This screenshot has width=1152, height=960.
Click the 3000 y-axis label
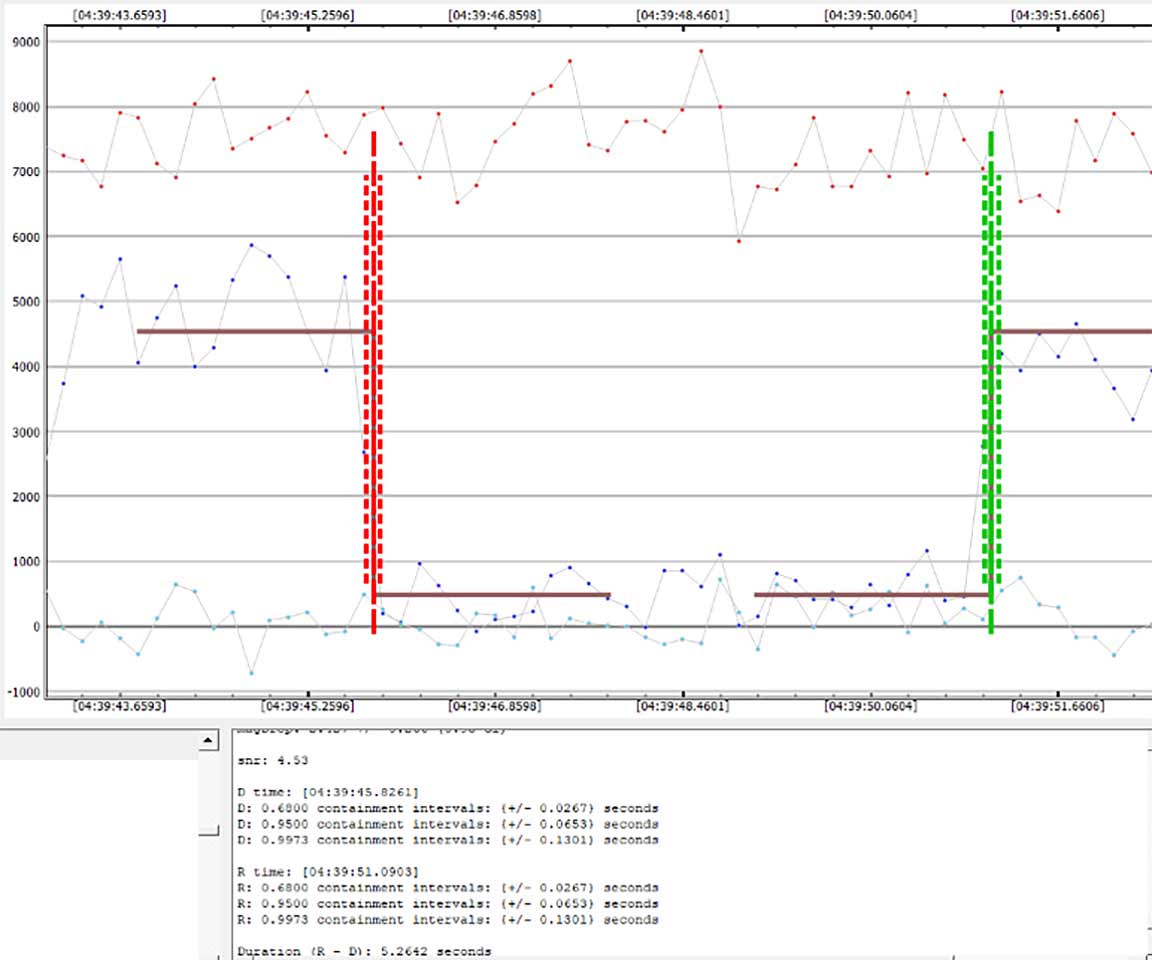click(x=26, y=433)
